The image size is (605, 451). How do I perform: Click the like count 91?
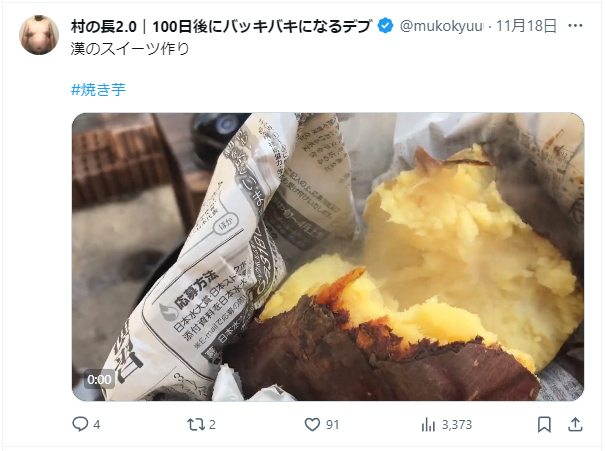[x=333, y=425]
